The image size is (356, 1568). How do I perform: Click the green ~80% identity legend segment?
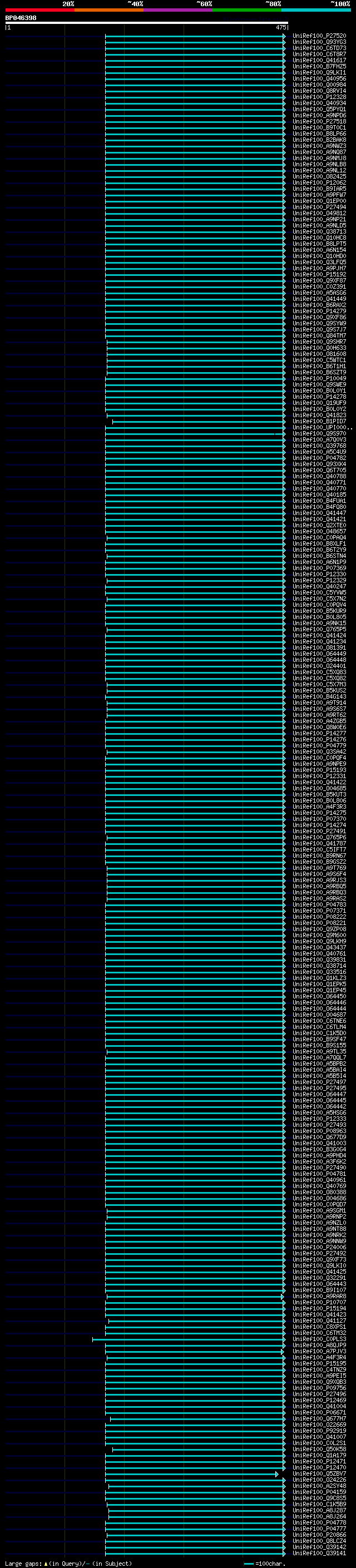coord(246,10)
